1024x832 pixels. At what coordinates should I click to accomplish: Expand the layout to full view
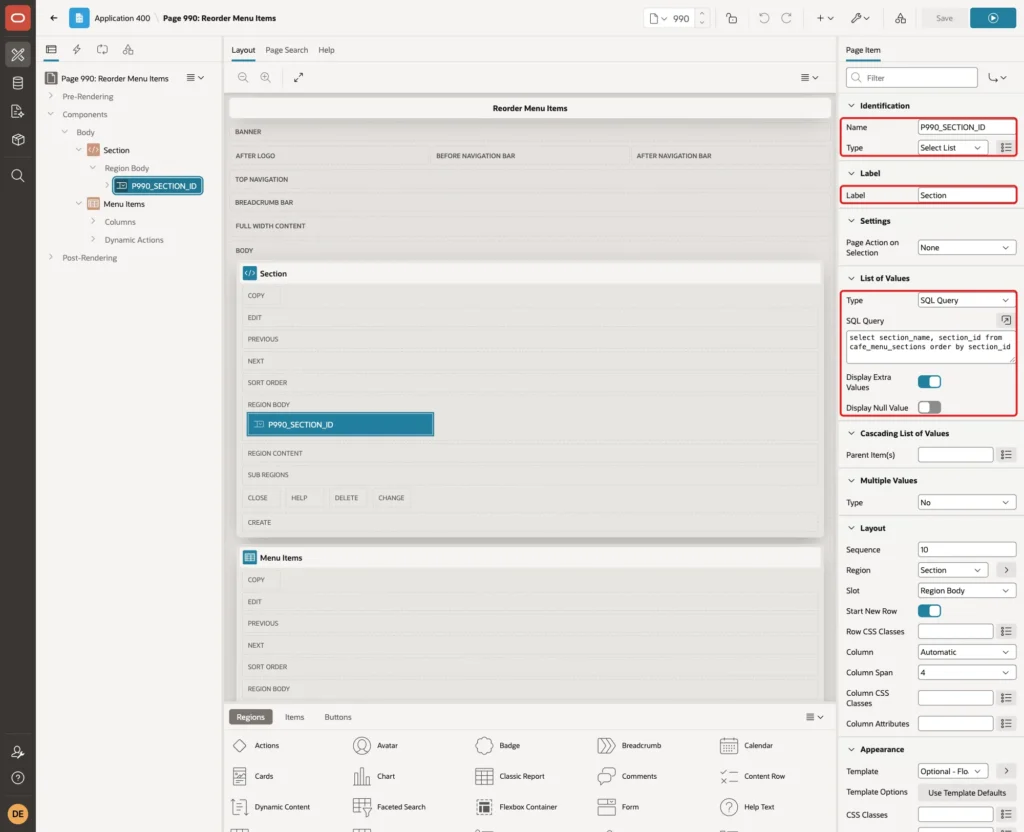(298, 77)
